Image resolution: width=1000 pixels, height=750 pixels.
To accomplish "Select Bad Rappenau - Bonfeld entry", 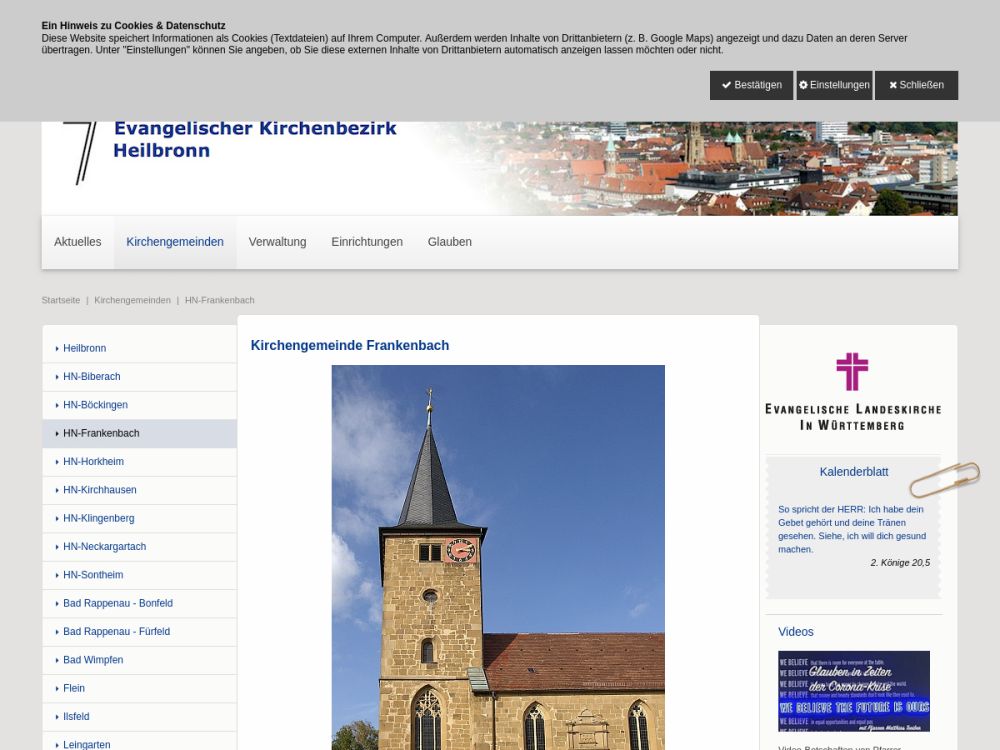I will 117,604.
